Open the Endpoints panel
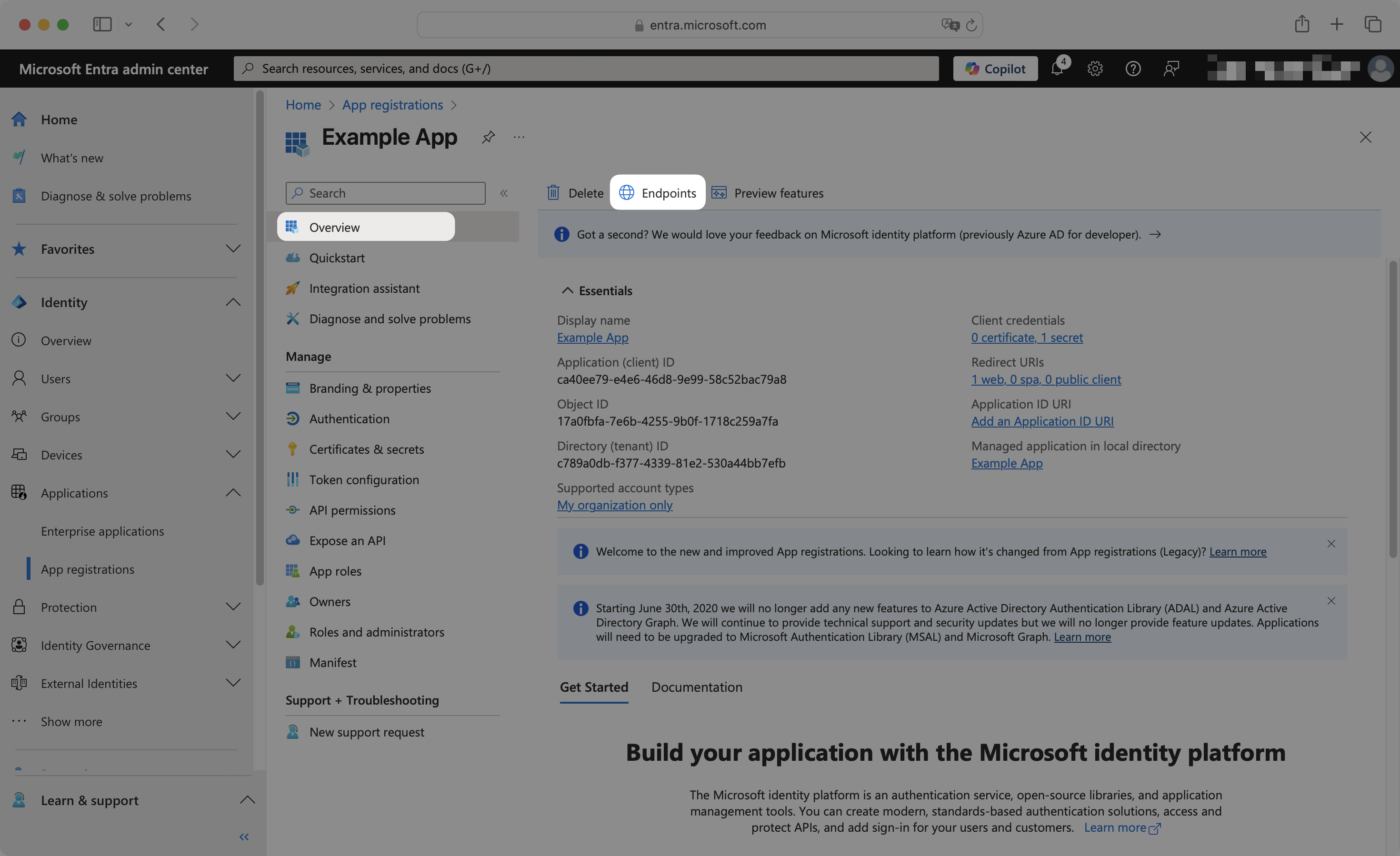 coord(658,192)
